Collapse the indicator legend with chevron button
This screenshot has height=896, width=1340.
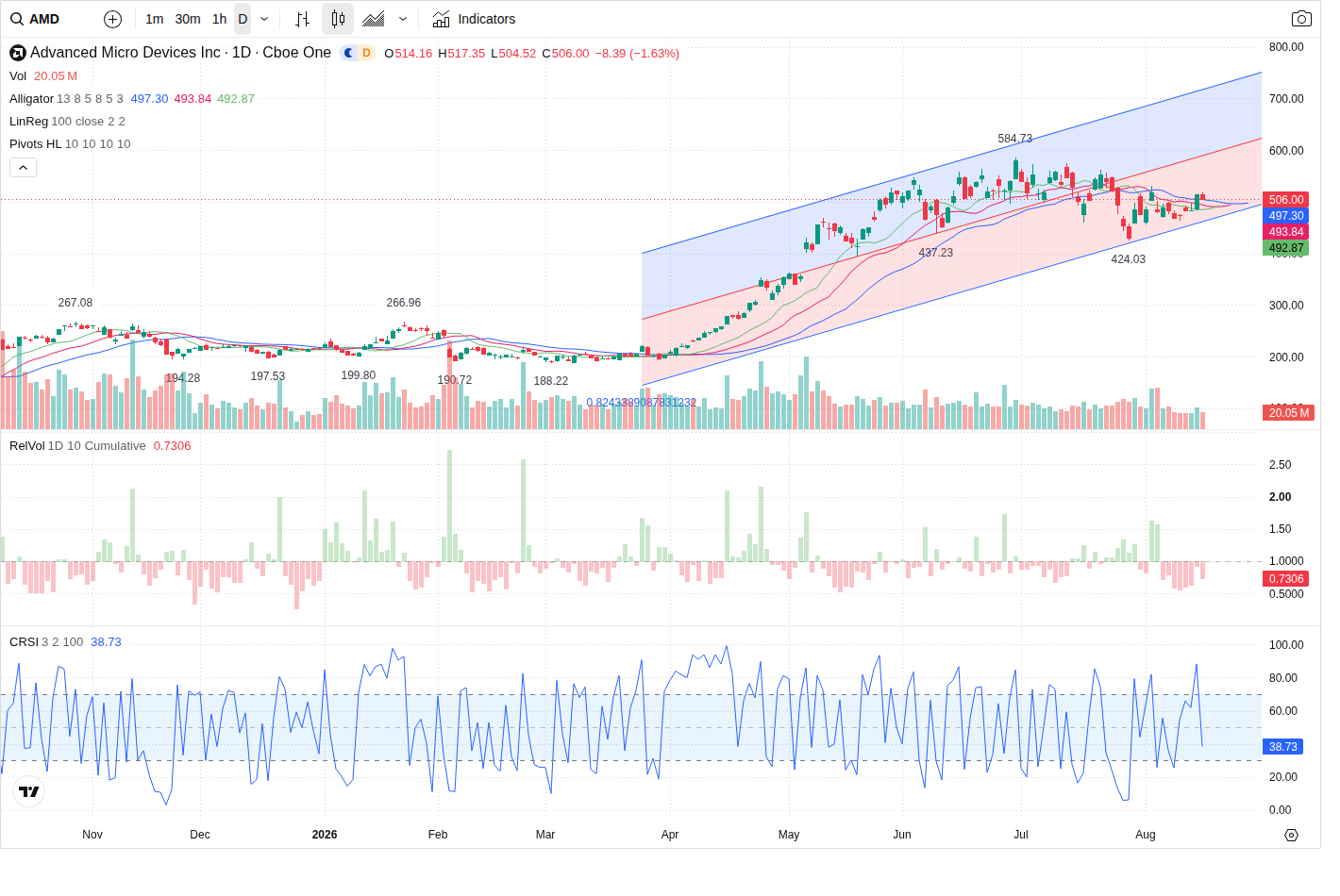[23, 167]
